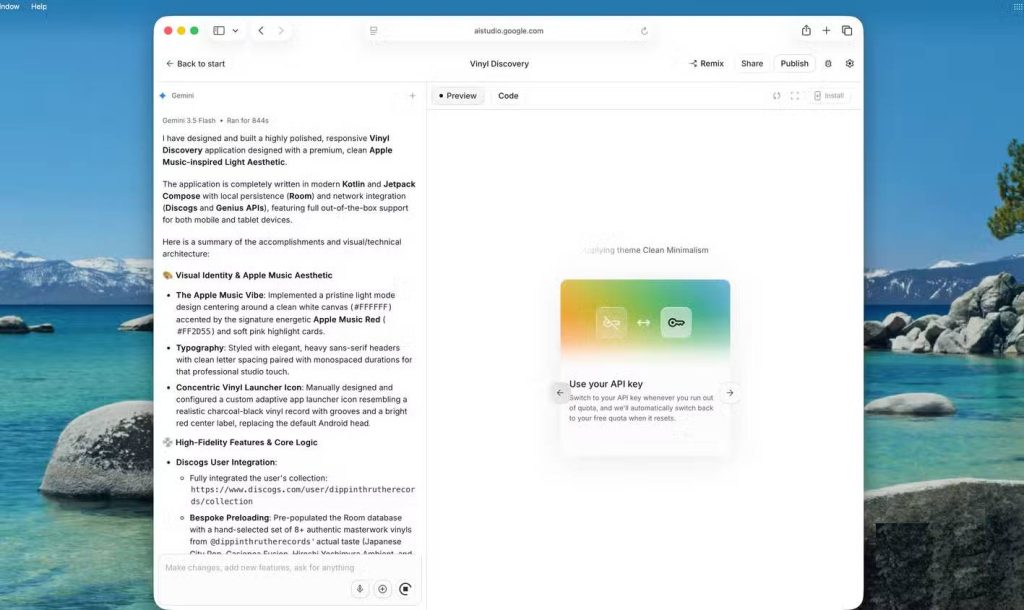Click the Share button in header
1024x610 pixels.
click(752, 63)
